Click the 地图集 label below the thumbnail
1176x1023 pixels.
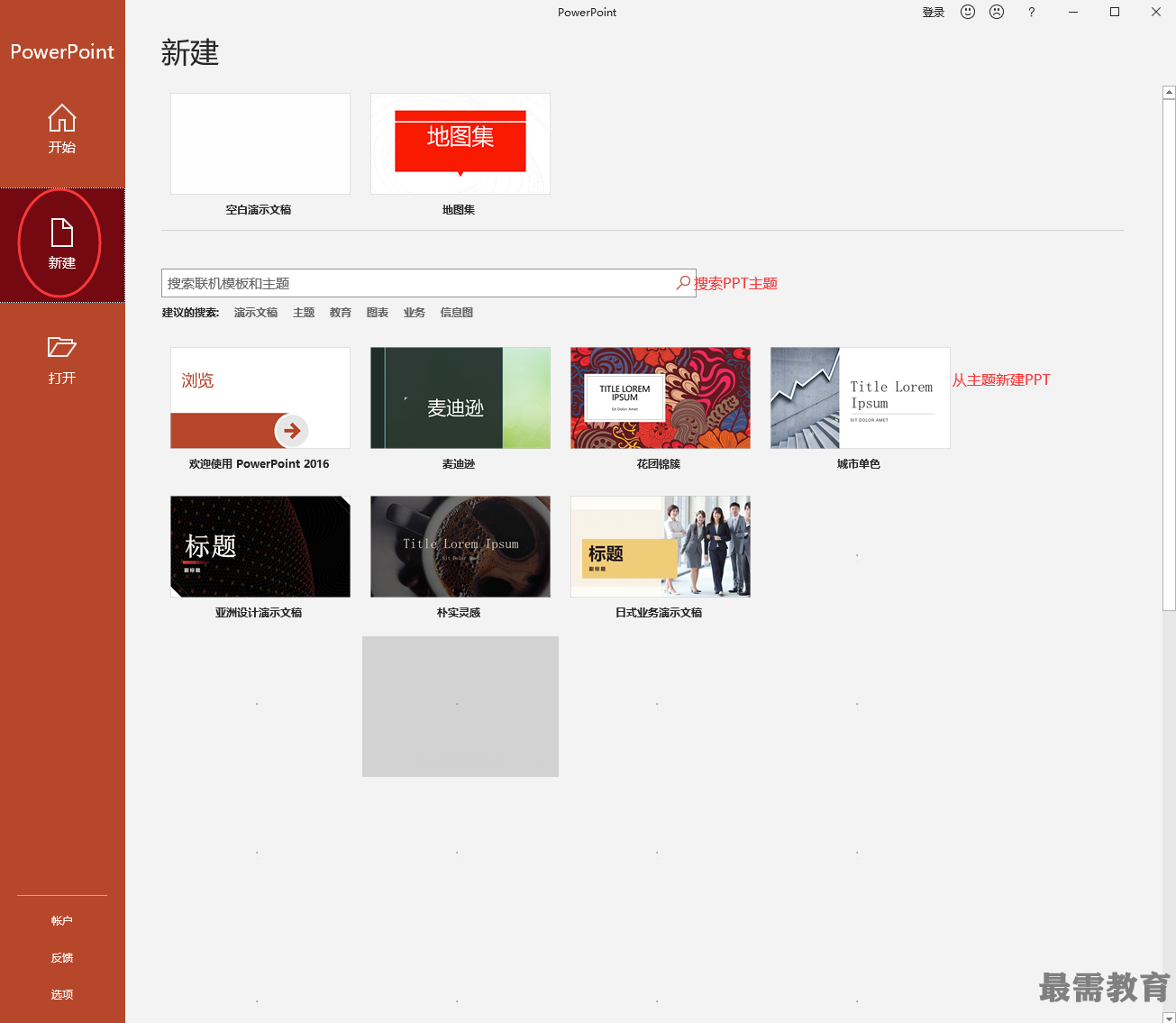click(459, 210)
